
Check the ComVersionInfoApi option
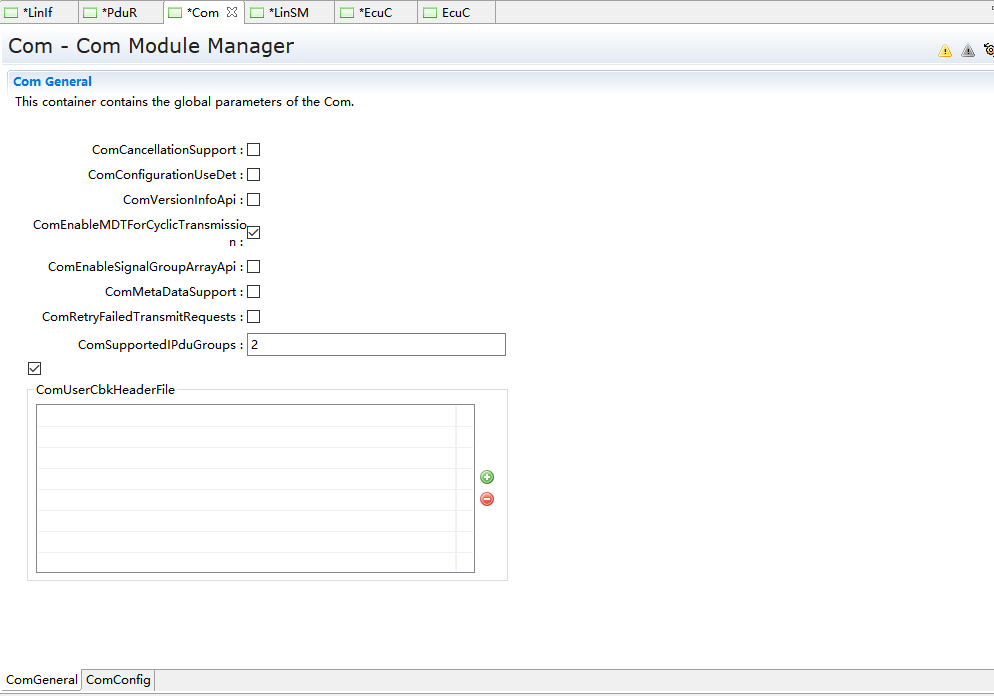254,200
